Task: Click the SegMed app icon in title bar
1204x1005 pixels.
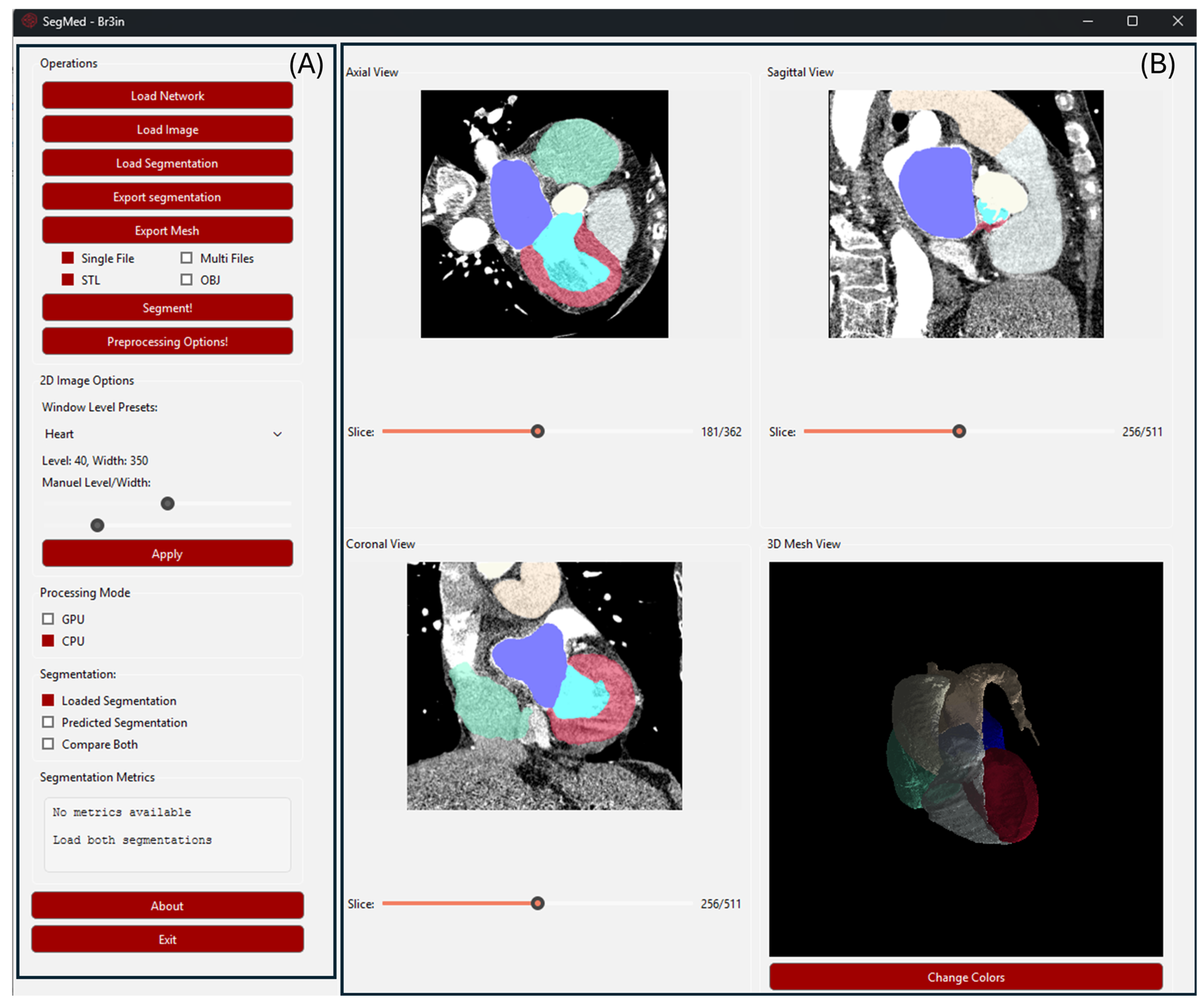Action: [29, 21]
